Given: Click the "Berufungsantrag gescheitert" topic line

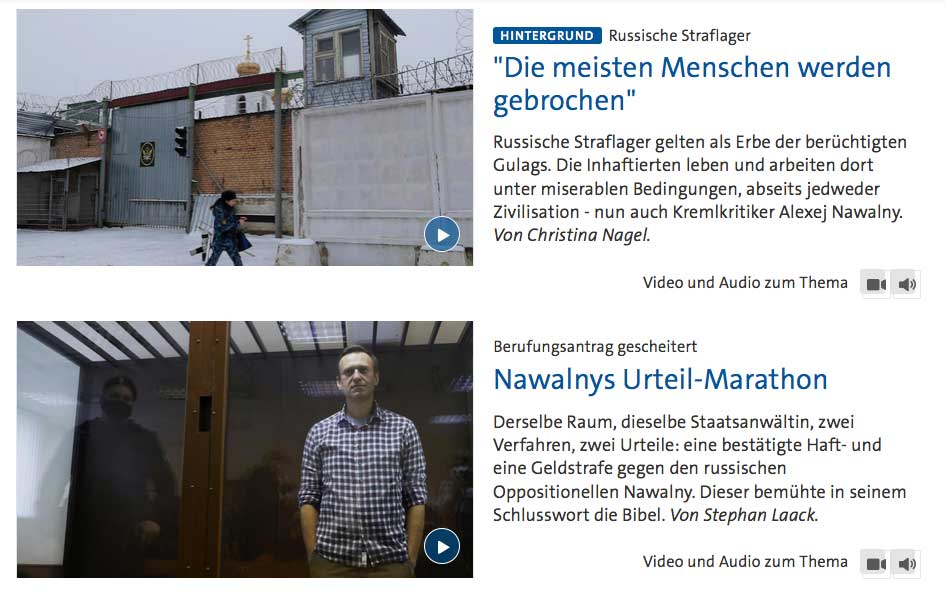Looking at the screenshot, I should click(x=595, y=346).
